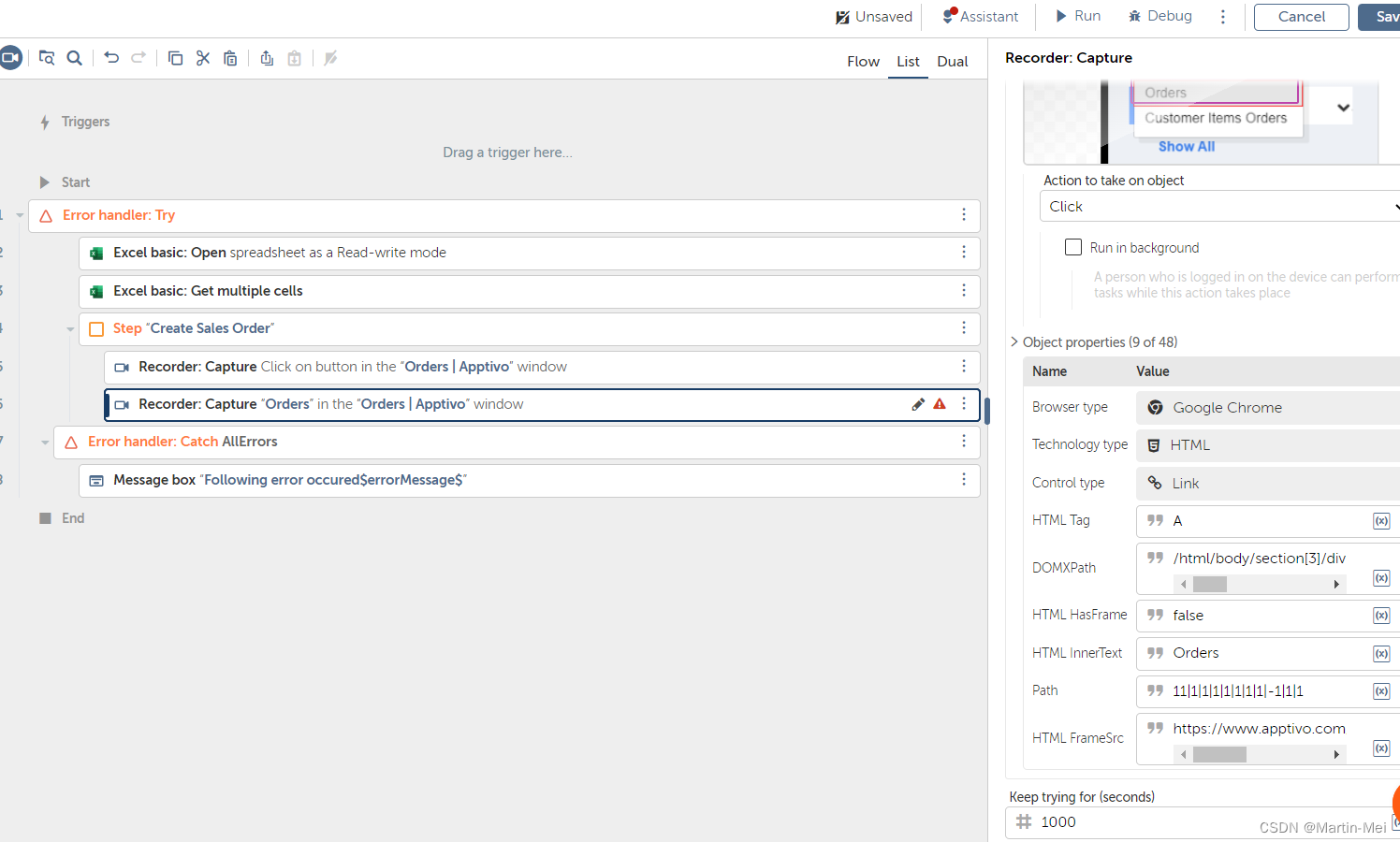The height and width of the screenshot is (842, 1400).
Task: Toggle the Step "Create Sales Order" checkbox
Action: pos(96,328)
